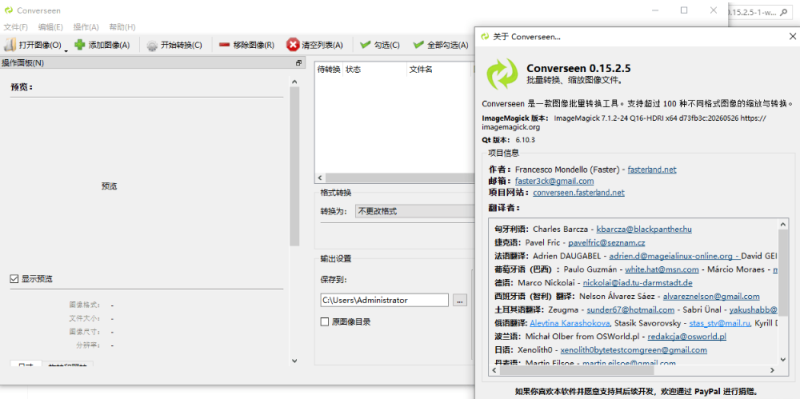800x399 pixels.
Task: Open the 文件(F) menu
Action: click(x=16, y=27)
